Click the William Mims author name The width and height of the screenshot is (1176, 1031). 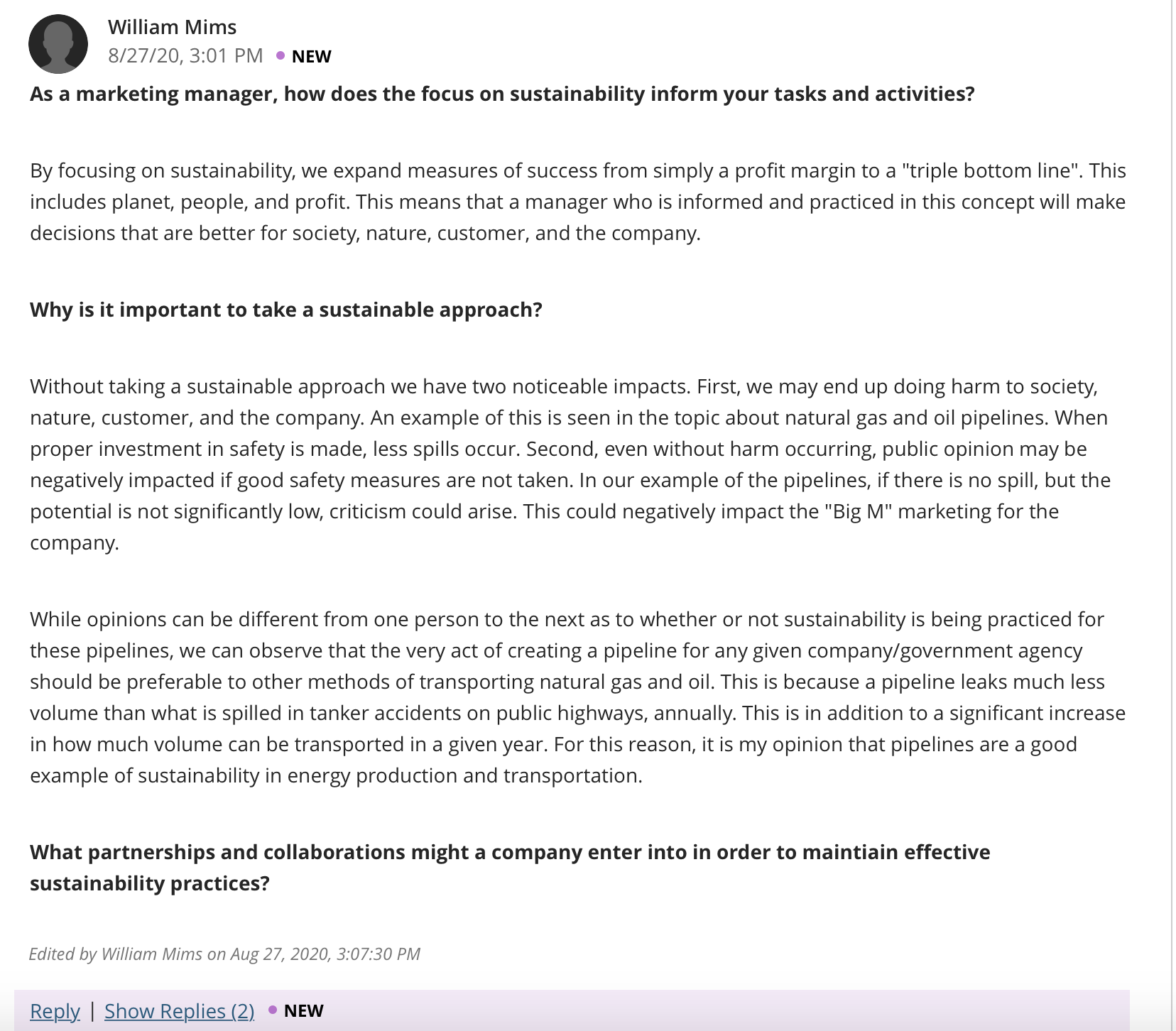point(172,27)
